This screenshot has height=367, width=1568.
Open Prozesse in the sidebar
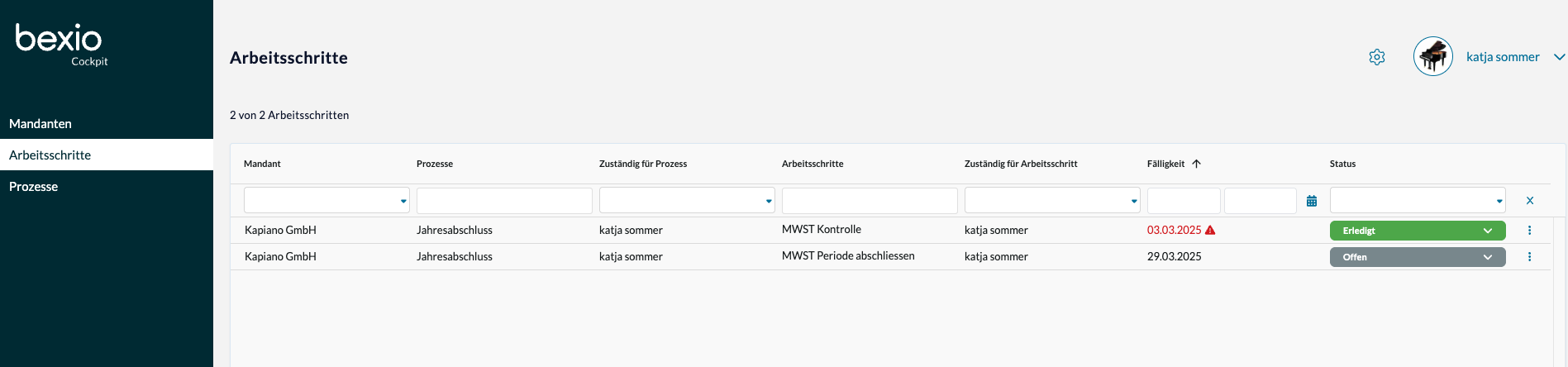[x=34, y=187]
